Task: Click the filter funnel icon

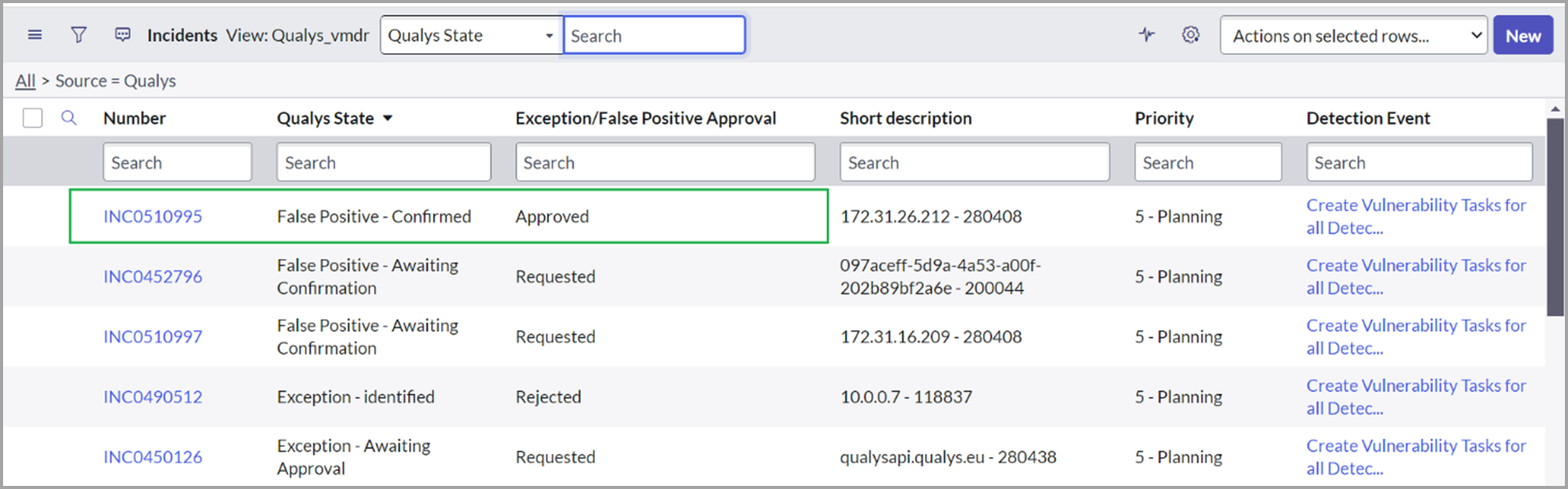Action: (78, 35)
